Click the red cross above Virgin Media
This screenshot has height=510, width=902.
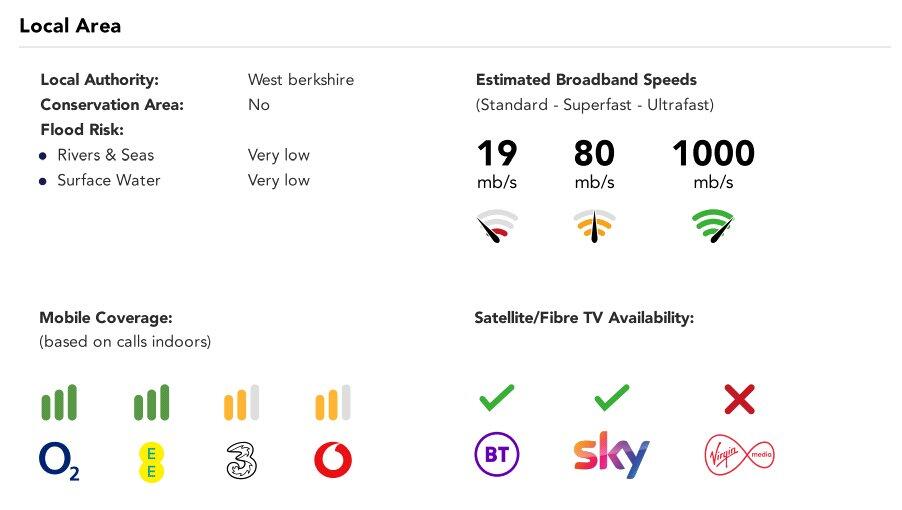739,400
